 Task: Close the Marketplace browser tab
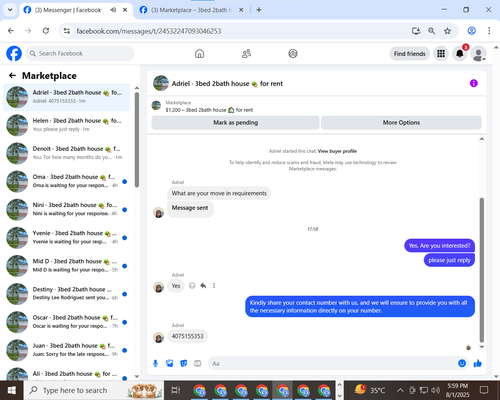pos(241,10)
